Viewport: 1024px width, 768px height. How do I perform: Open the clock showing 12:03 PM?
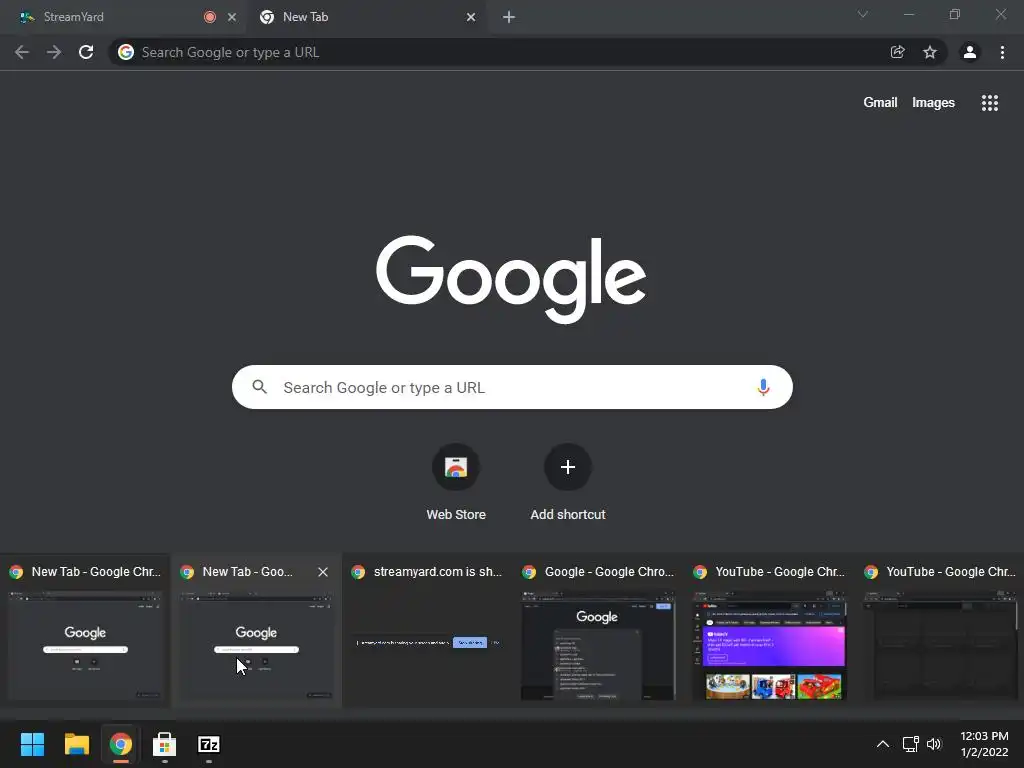point(984,744)
